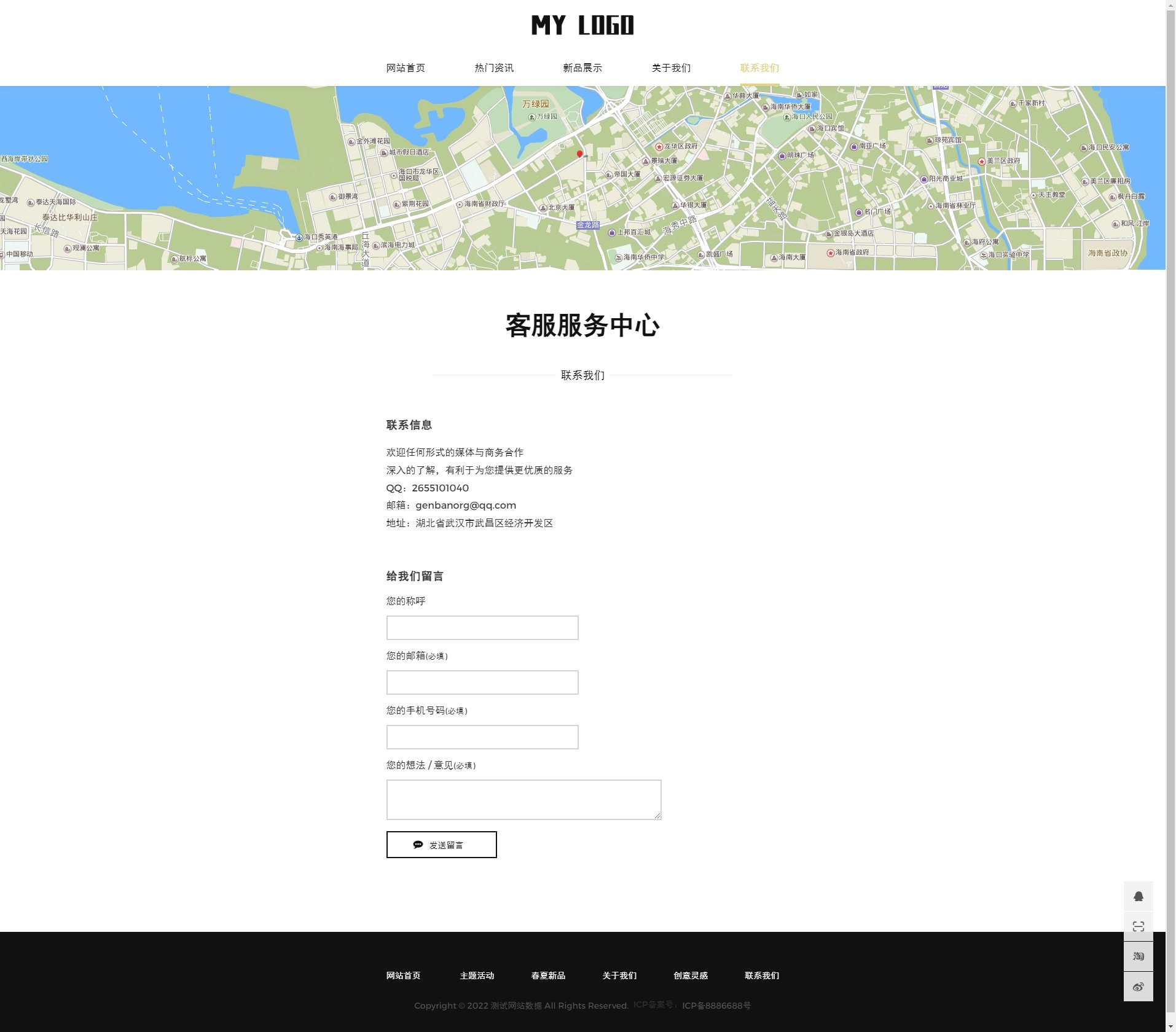Click the 您的称呼 name input field
Image resolution: width=1176 pixels, height=1032 pixels.
pyautogui.click(x=482, y=627)
